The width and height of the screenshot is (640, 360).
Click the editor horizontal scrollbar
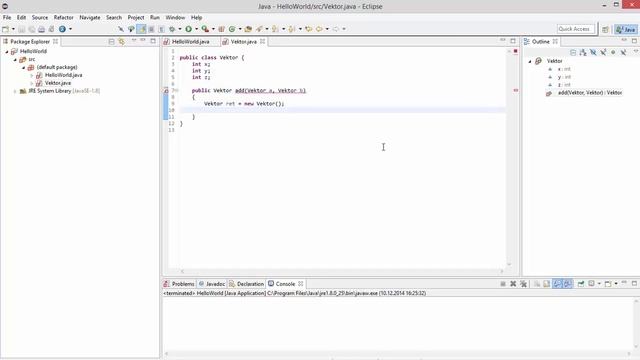pos(342,271)
